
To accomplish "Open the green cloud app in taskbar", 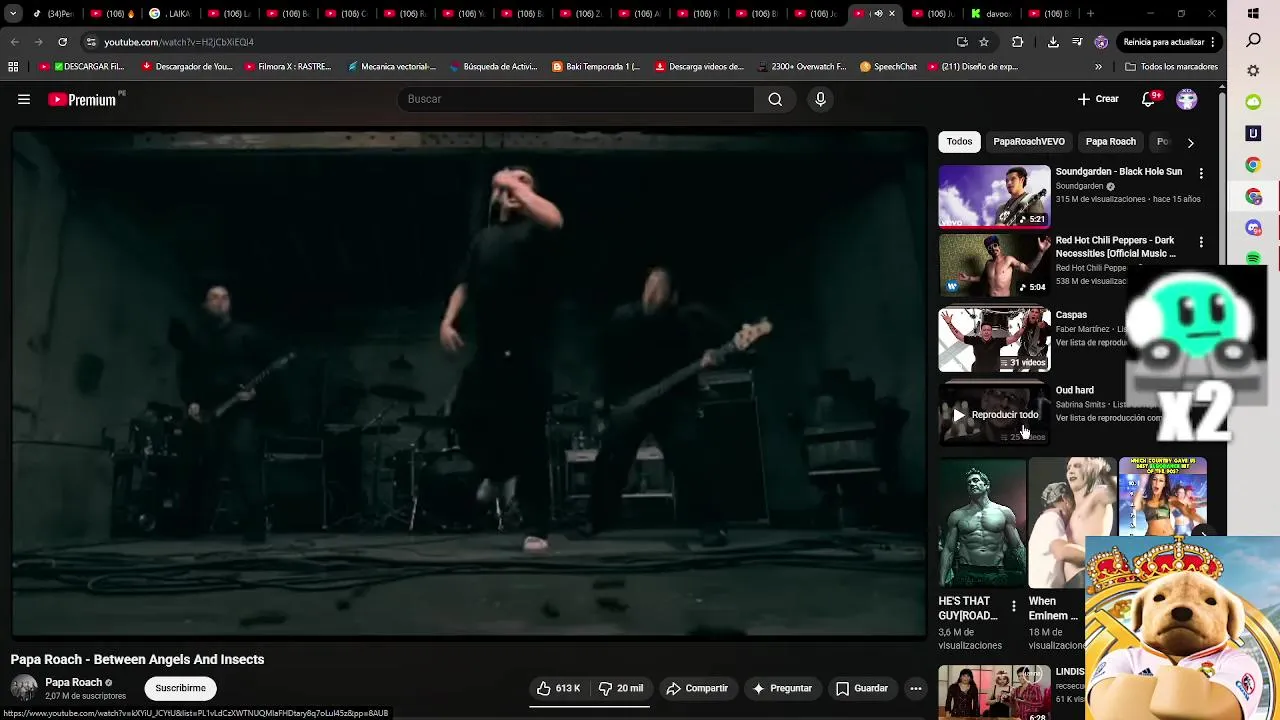I will [1253, 102].
